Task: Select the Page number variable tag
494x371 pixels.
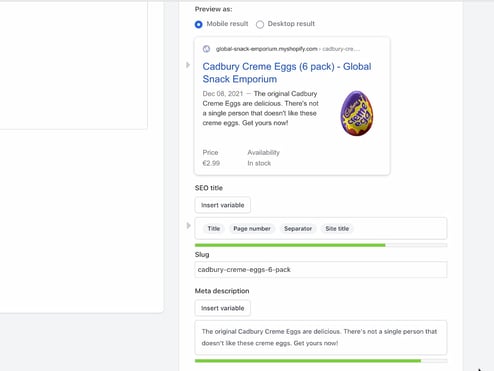Action: pos(252,229)
